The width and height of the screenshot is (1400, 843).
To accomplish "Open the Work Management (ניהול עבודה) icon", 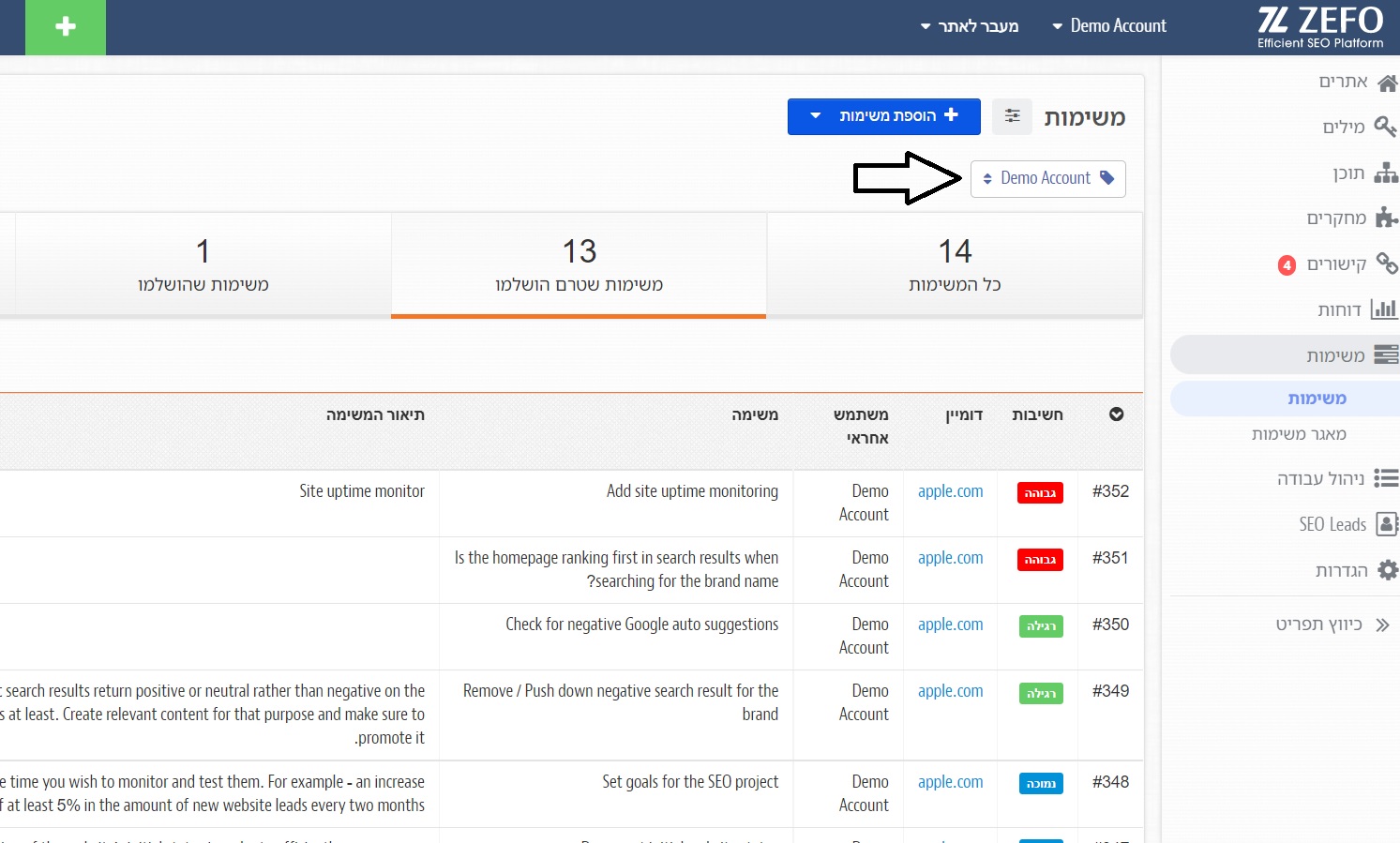I will click(1386, 478).
